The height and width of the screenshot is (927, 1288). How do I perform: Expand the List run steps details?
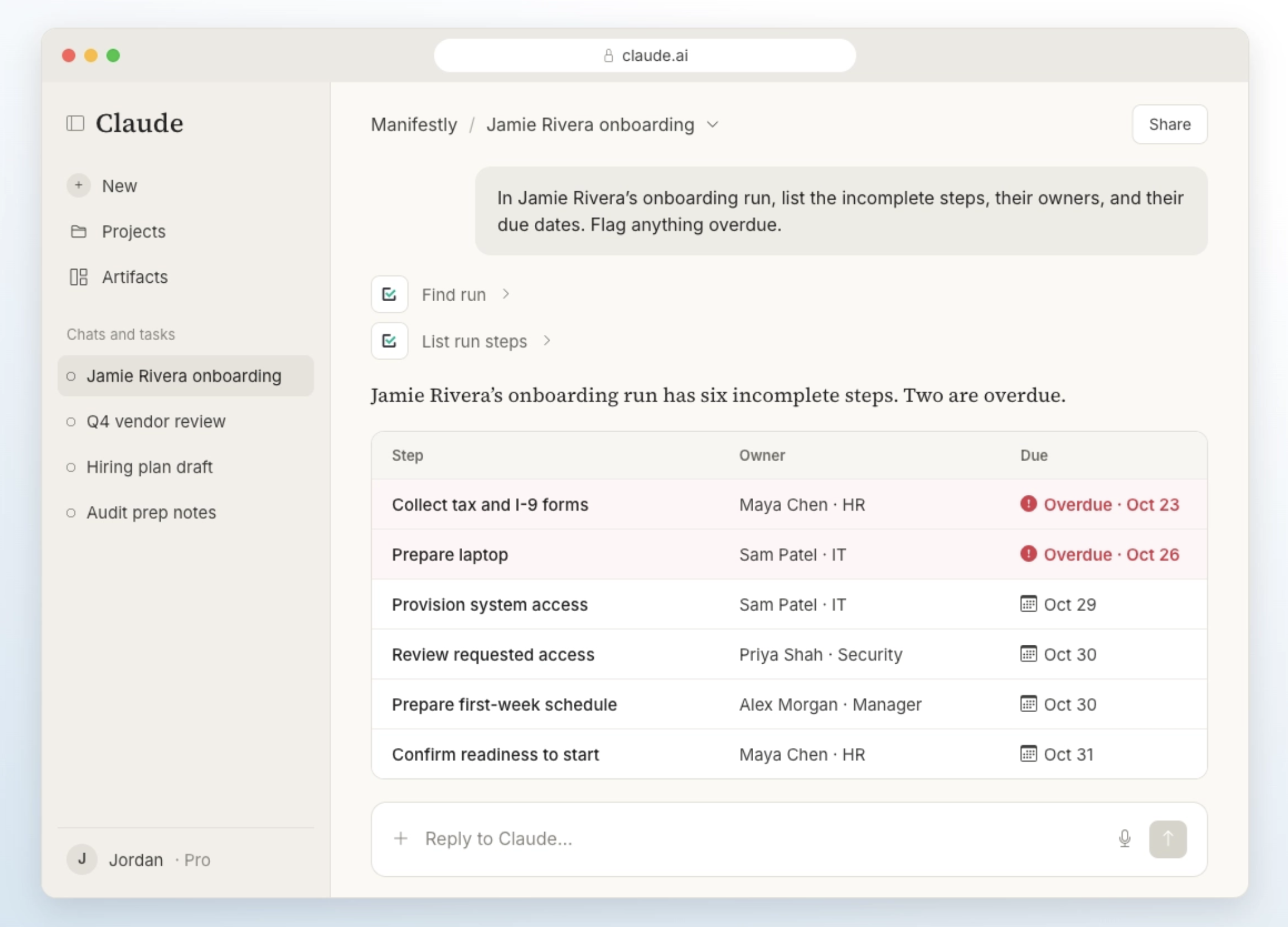click(547, 341)
